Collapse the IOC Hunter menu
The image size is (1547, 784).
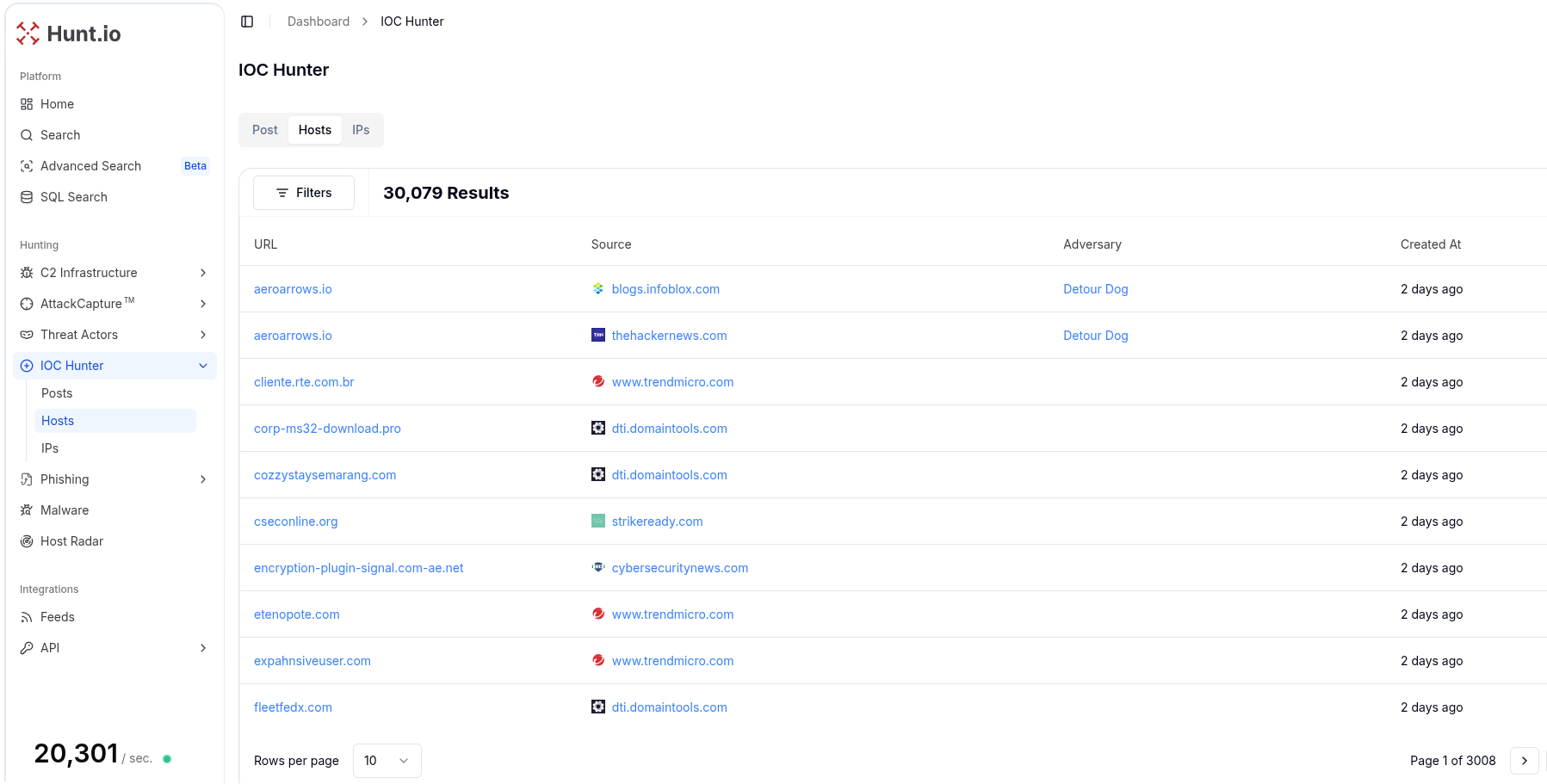(x=203, y=366)
